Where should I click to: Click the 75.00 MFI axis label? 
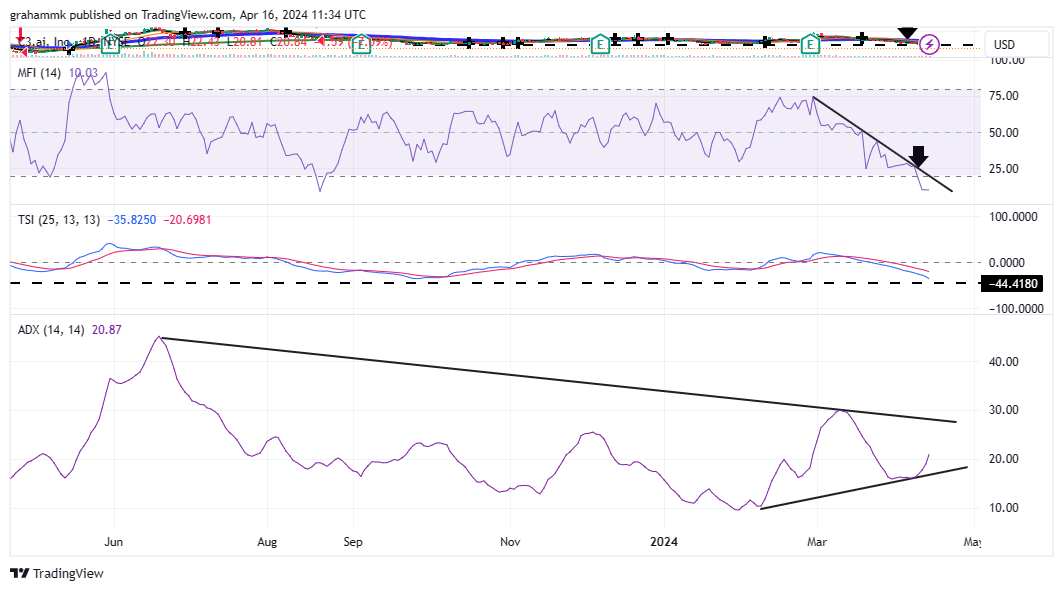1003,96
